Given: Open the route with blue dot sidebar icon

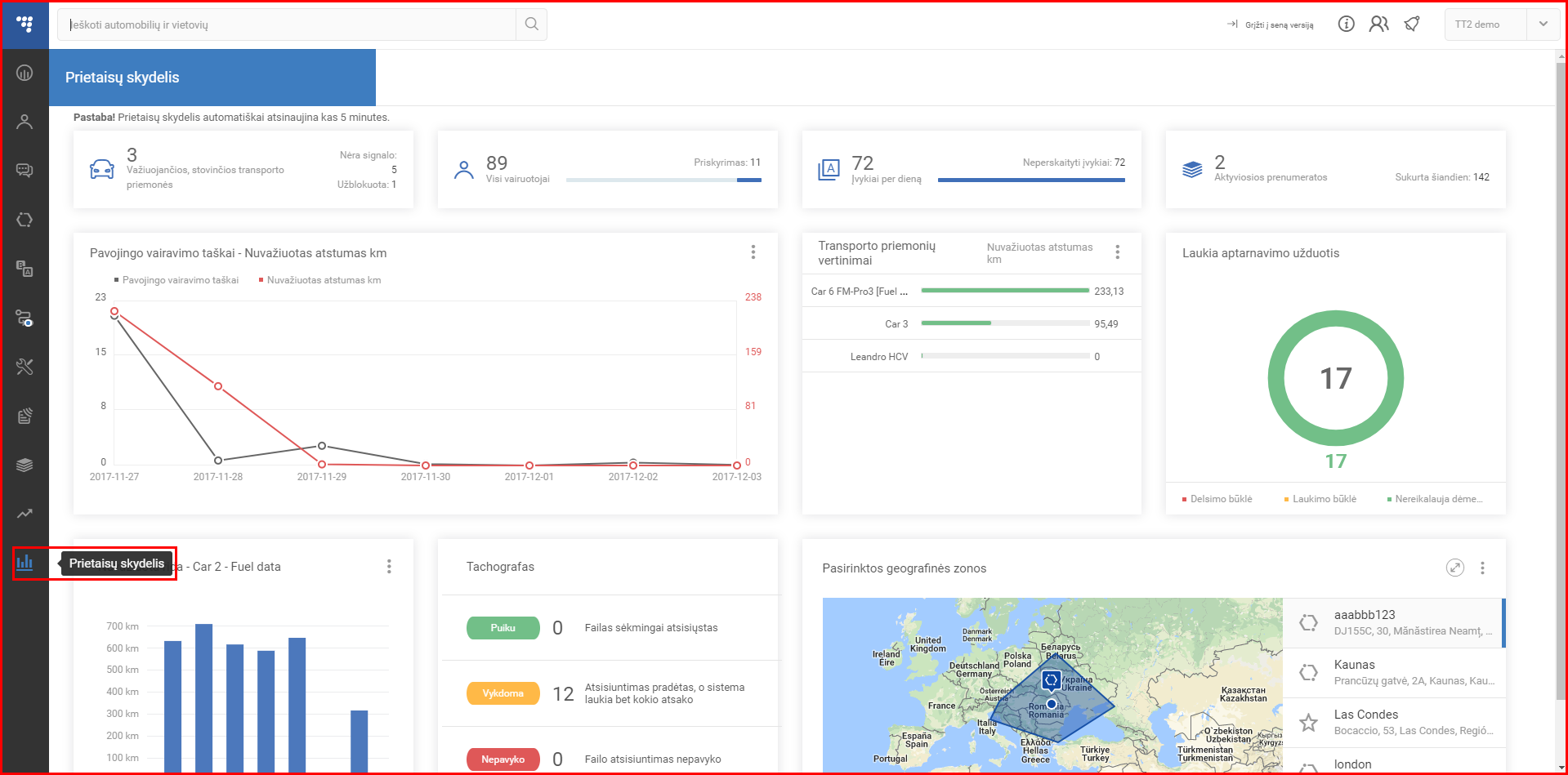Looking at the screenshot, I should (x=25, y=318).
